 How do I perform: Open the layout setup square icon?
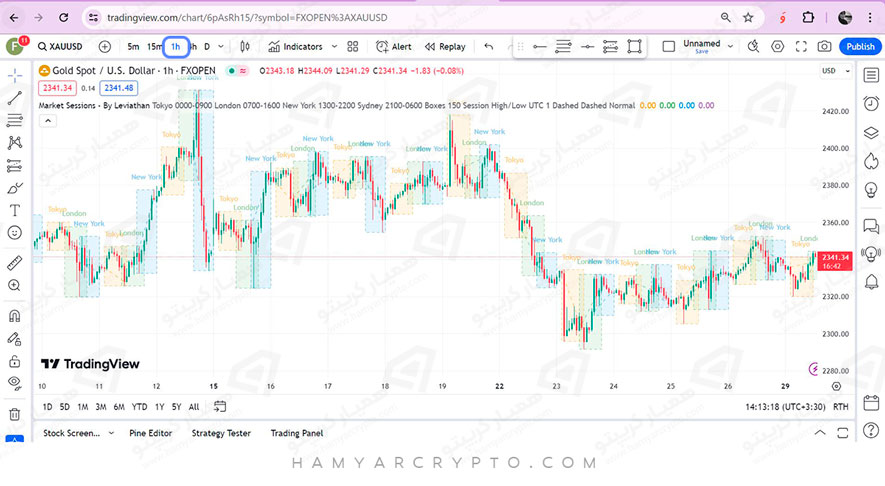(x=669, y=46)
